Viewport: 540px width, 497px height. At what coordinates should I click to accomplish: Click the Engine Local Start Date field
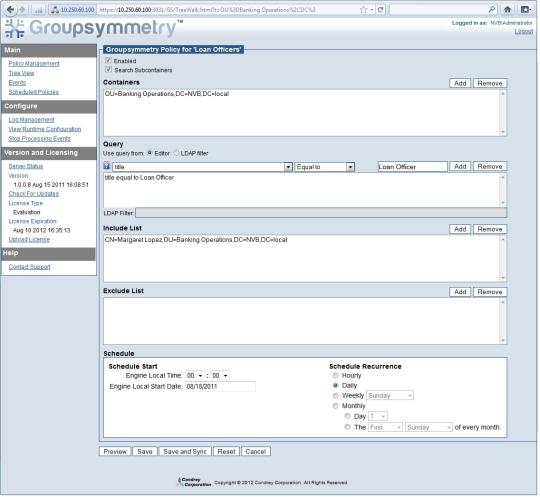[220, 386]
